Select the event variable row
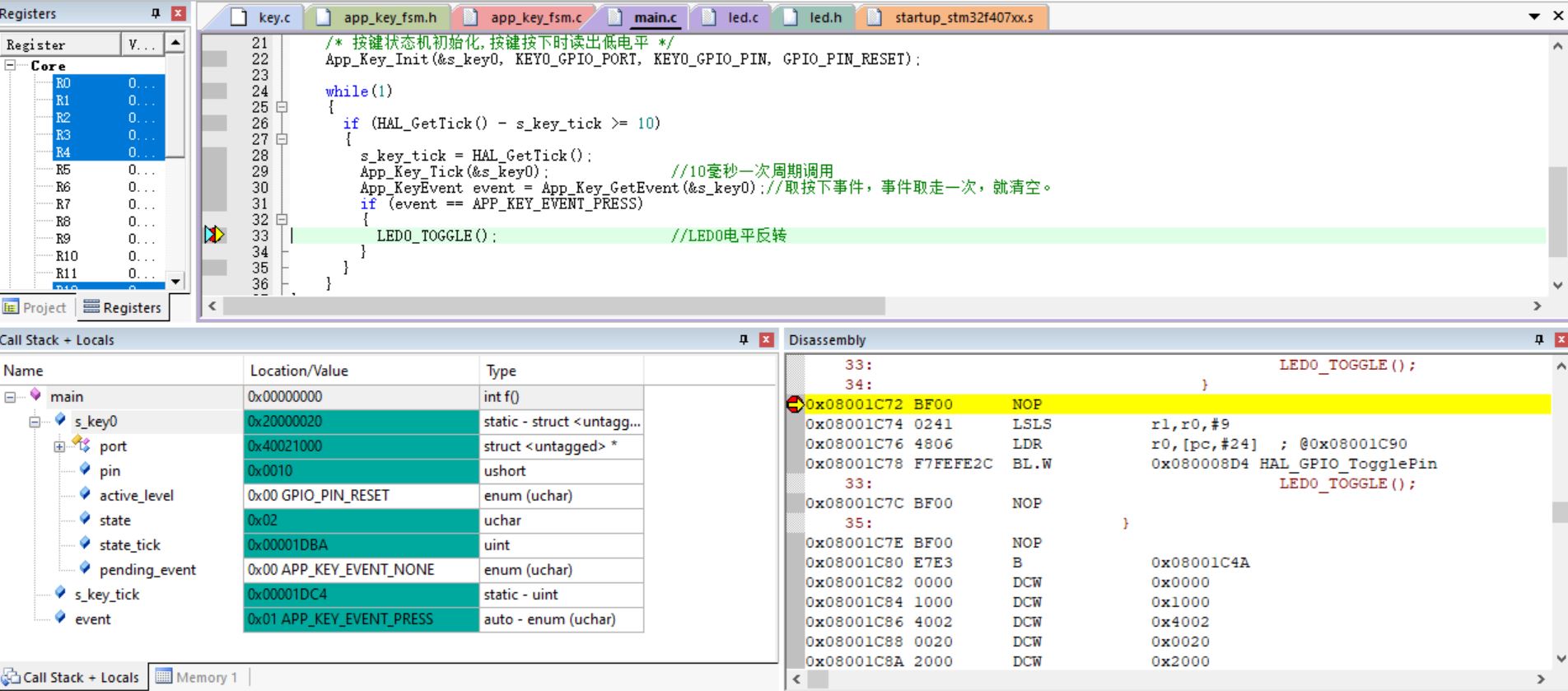Screen dimensions: 1568x691 pyautogui.click(x=321, y=619)
